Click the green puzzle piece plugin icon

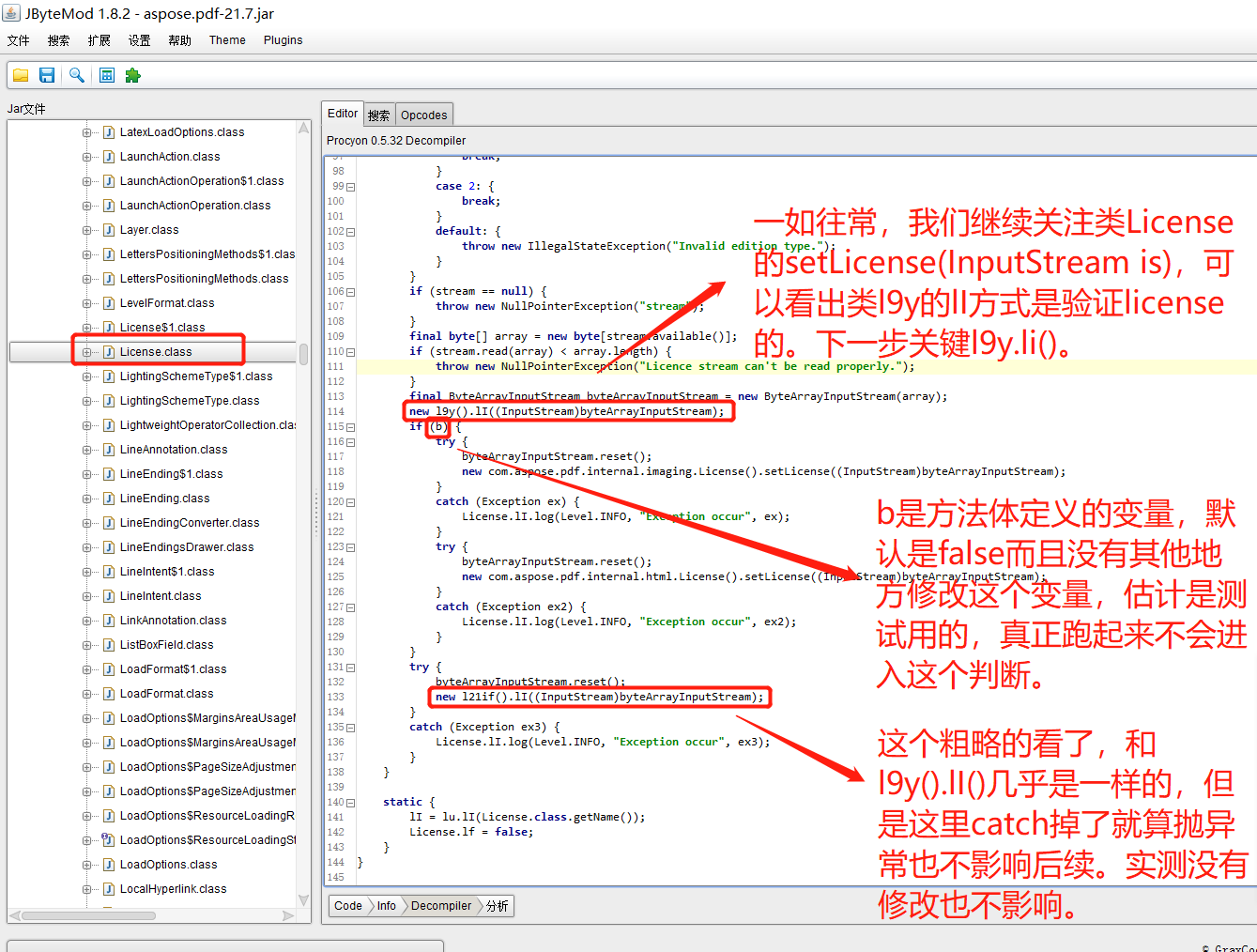133,75
